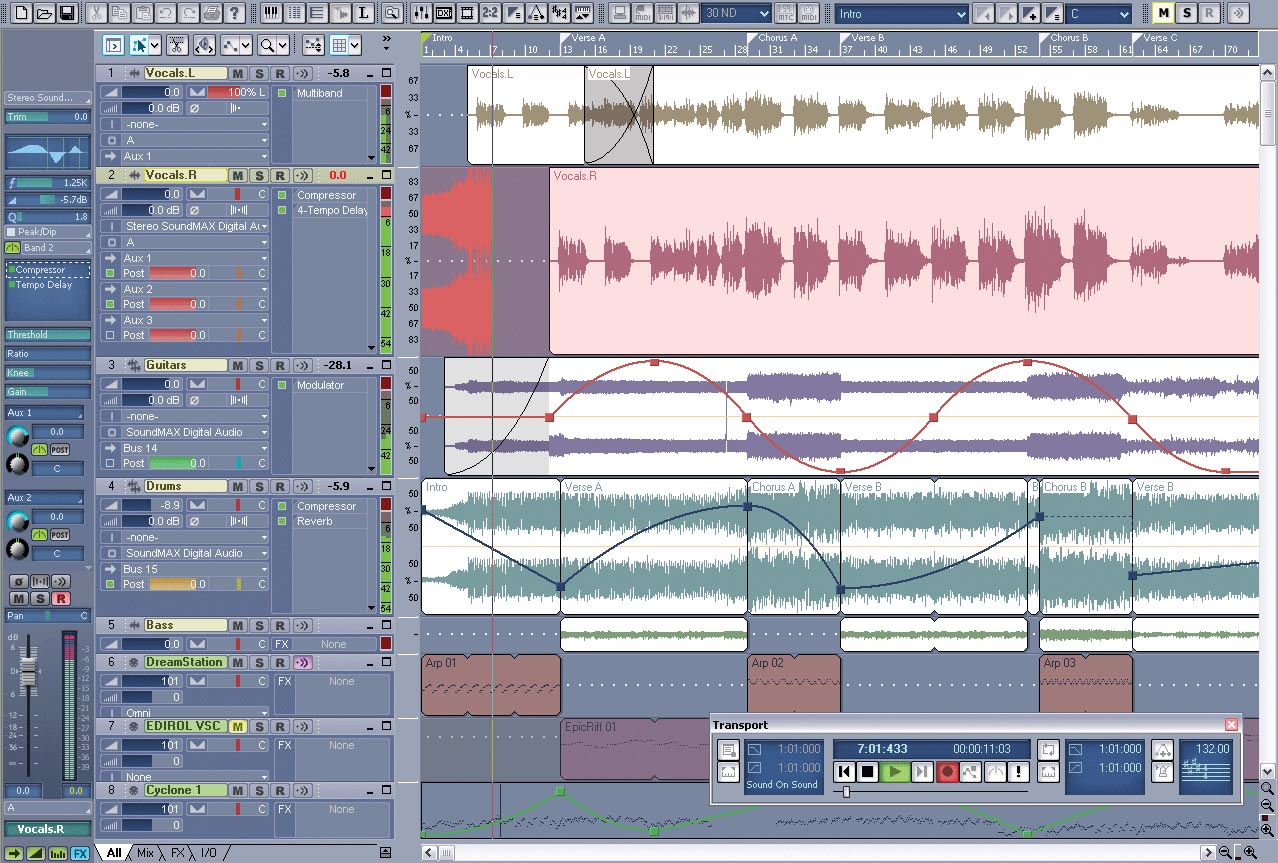Click the Insert Marker icon
The width and height of the screenshot is (1278, 863).
(1031, 14)
